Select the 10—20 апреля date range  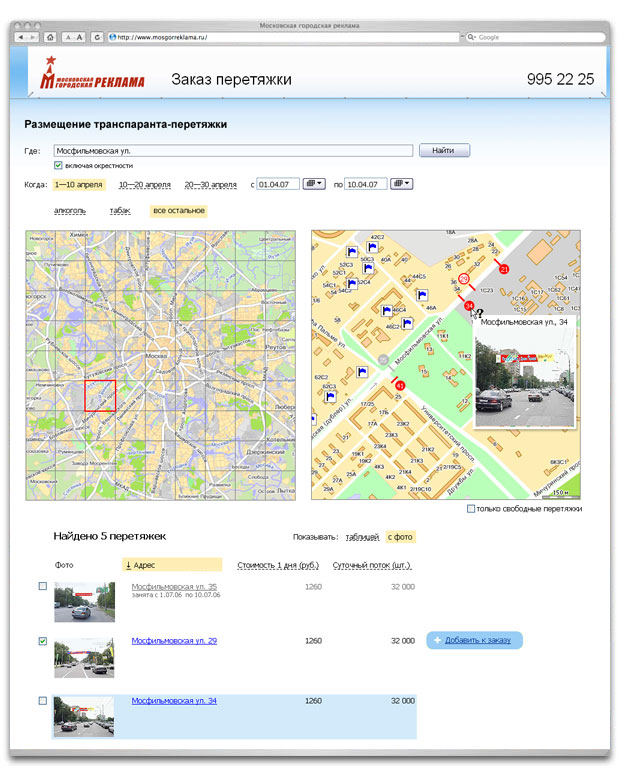click(144, 184)
